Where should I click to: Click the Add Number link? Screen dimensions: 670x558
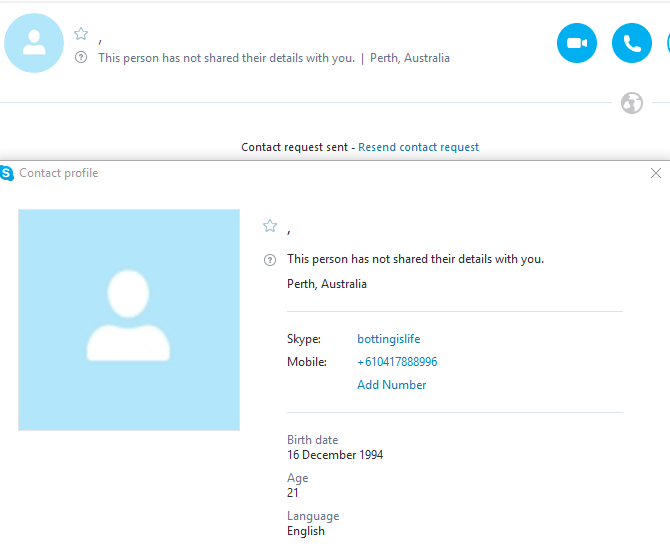coord(391,385)
